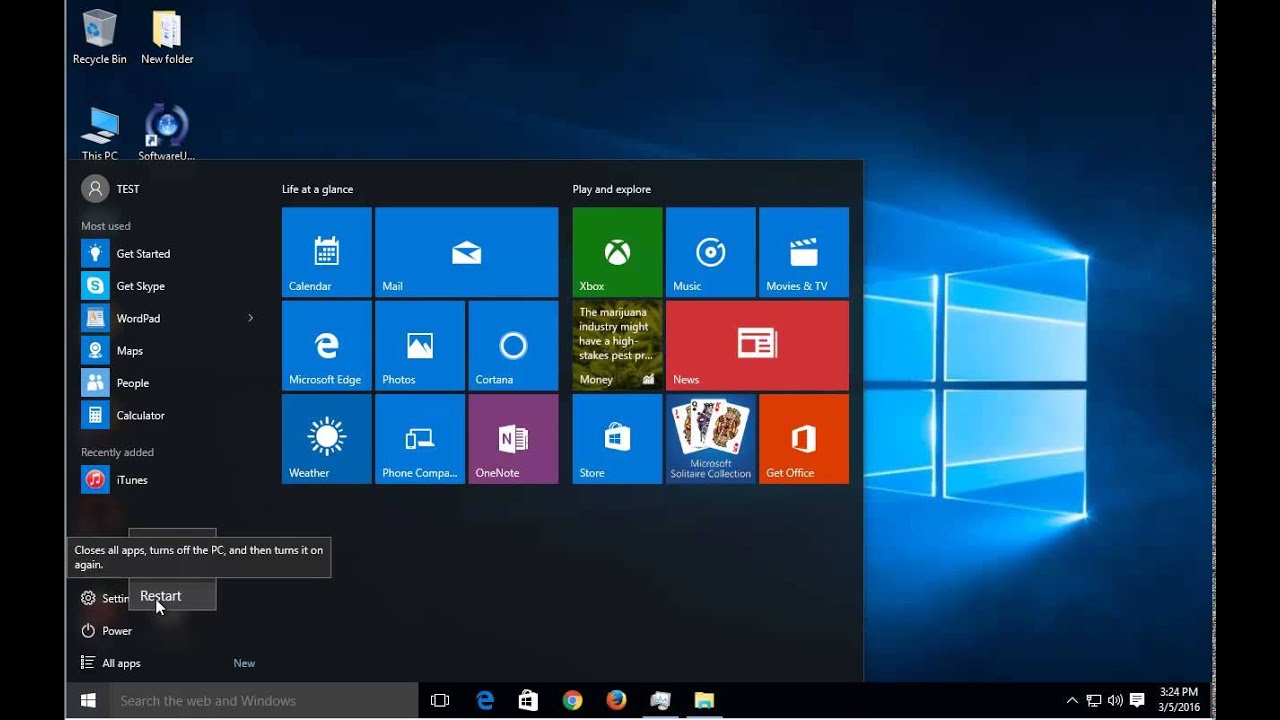Open the Phone Companion tile

tap(420, 439)
